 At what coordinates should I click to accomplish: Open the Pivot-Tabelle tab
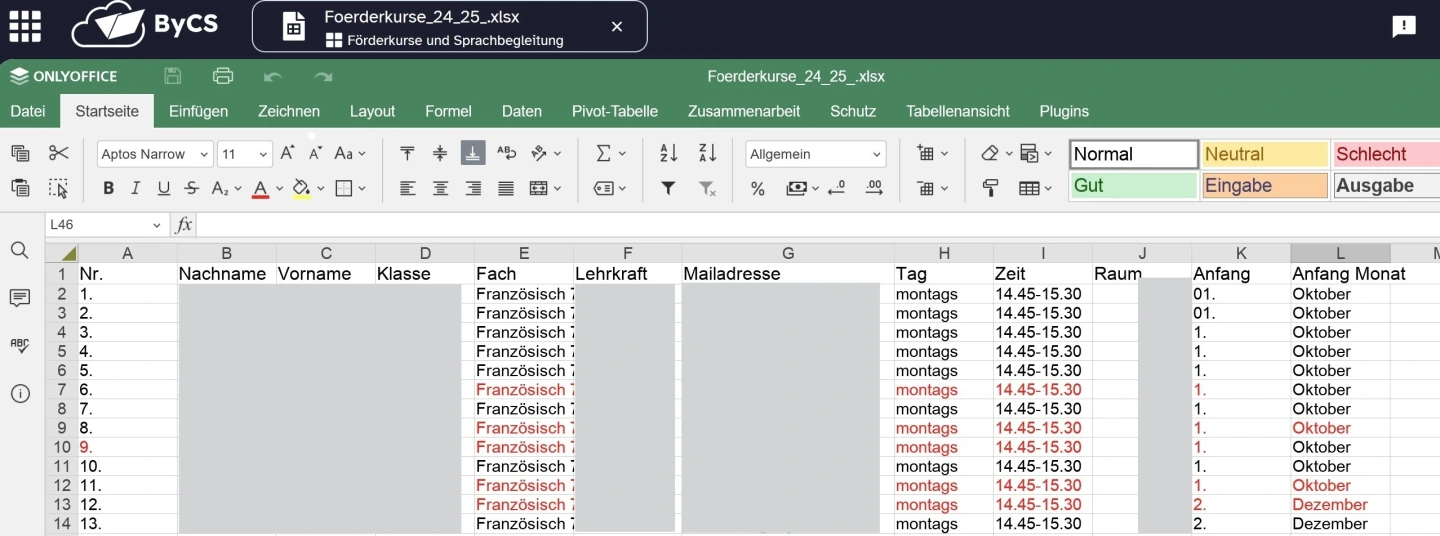click(614, 111)
